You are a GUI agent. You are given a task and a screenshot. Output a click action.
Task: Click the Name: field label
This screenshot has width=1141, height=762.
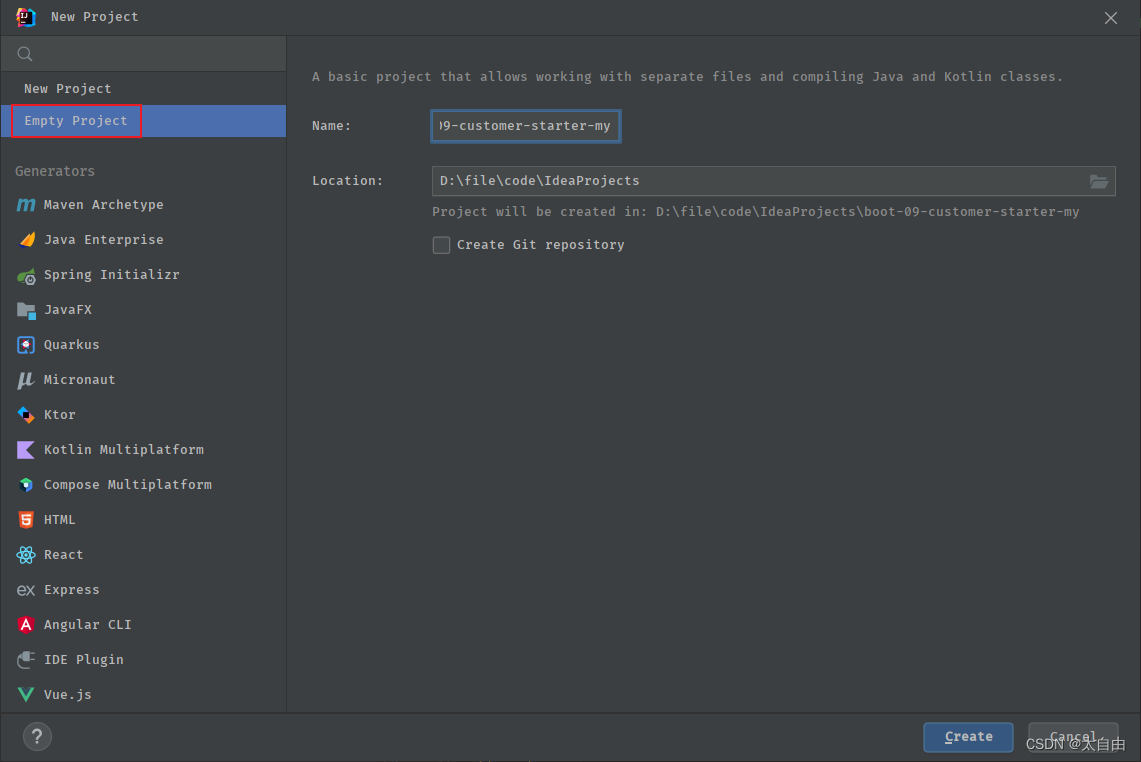[x=332, y=126]
